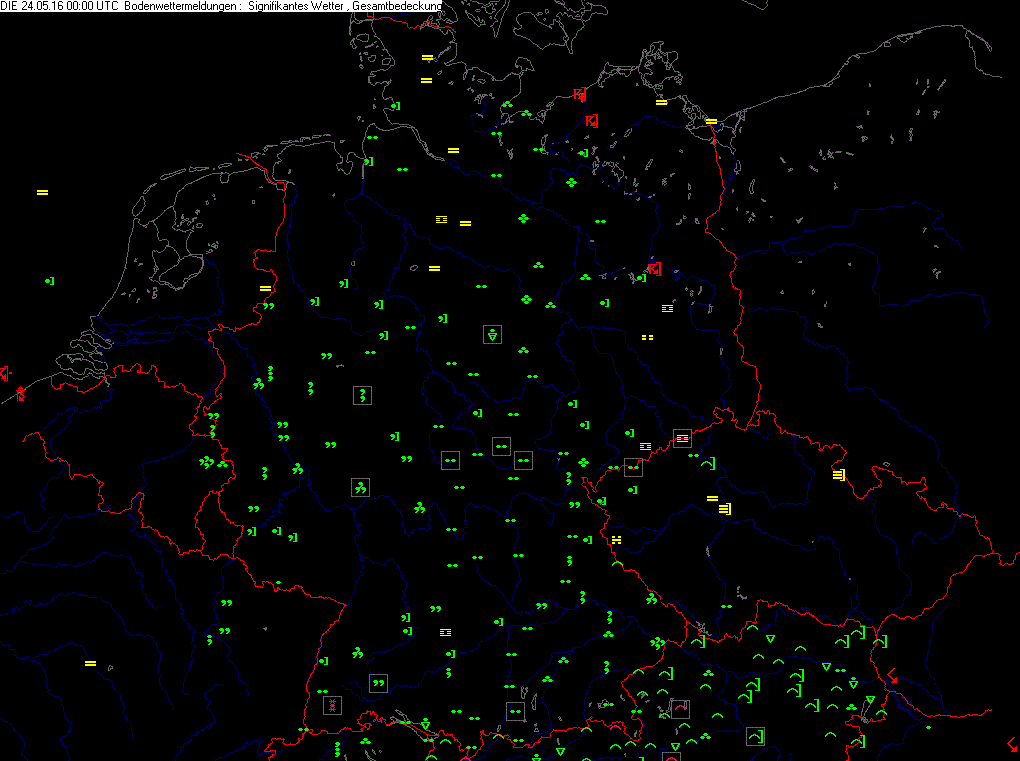This screenshot has height=761, width=1020.
Task: Click the red lightning symbol near Austria's eastern border
Action: click(892, 677)
